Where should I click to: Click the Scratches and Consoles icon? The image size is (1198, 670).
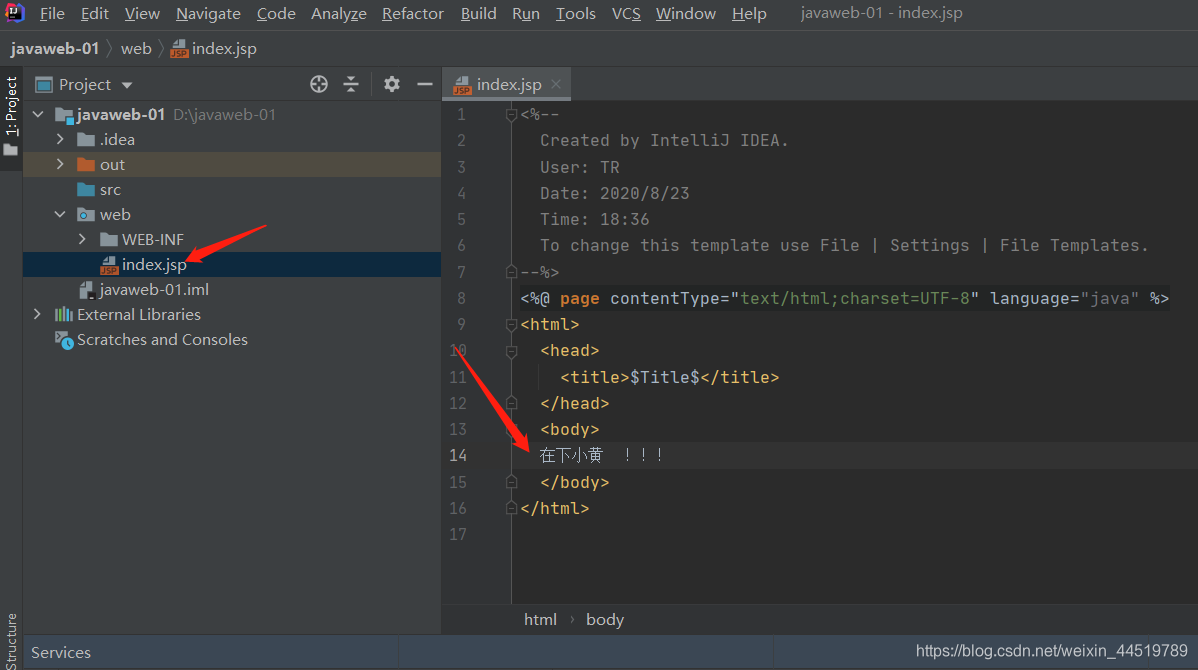(x=64, y=340)
